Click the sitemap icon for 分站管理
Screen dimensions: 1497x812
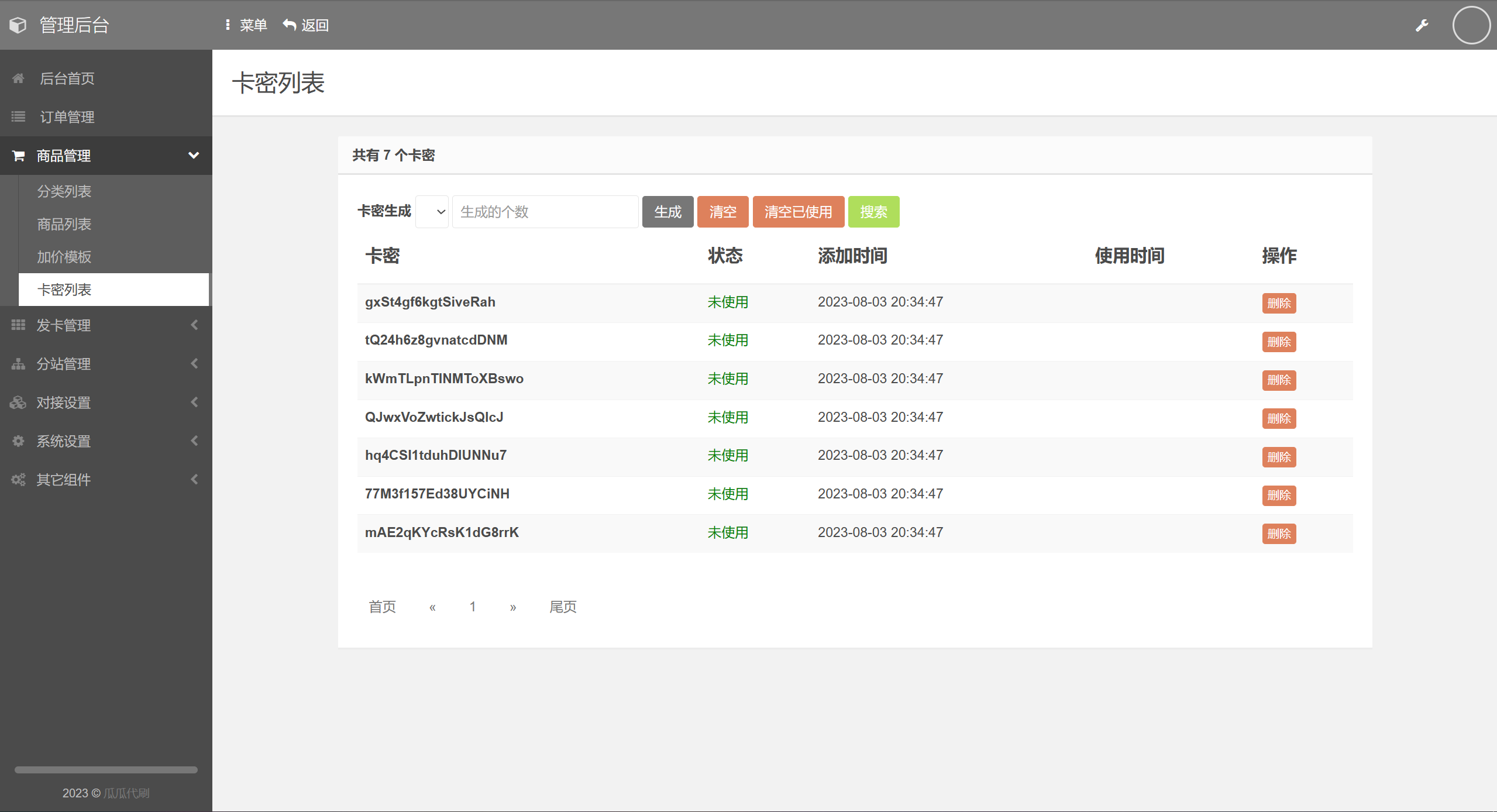pos(18,364)
